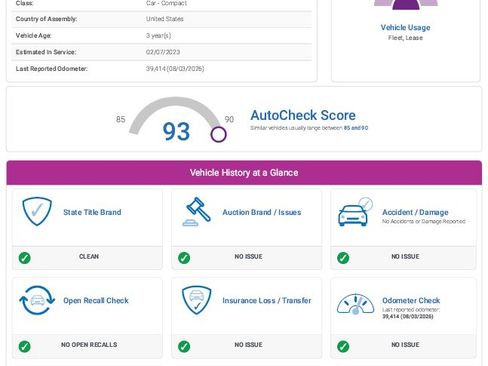
Task: Click the State Title Brand shield icon
Action: point(37,211)
